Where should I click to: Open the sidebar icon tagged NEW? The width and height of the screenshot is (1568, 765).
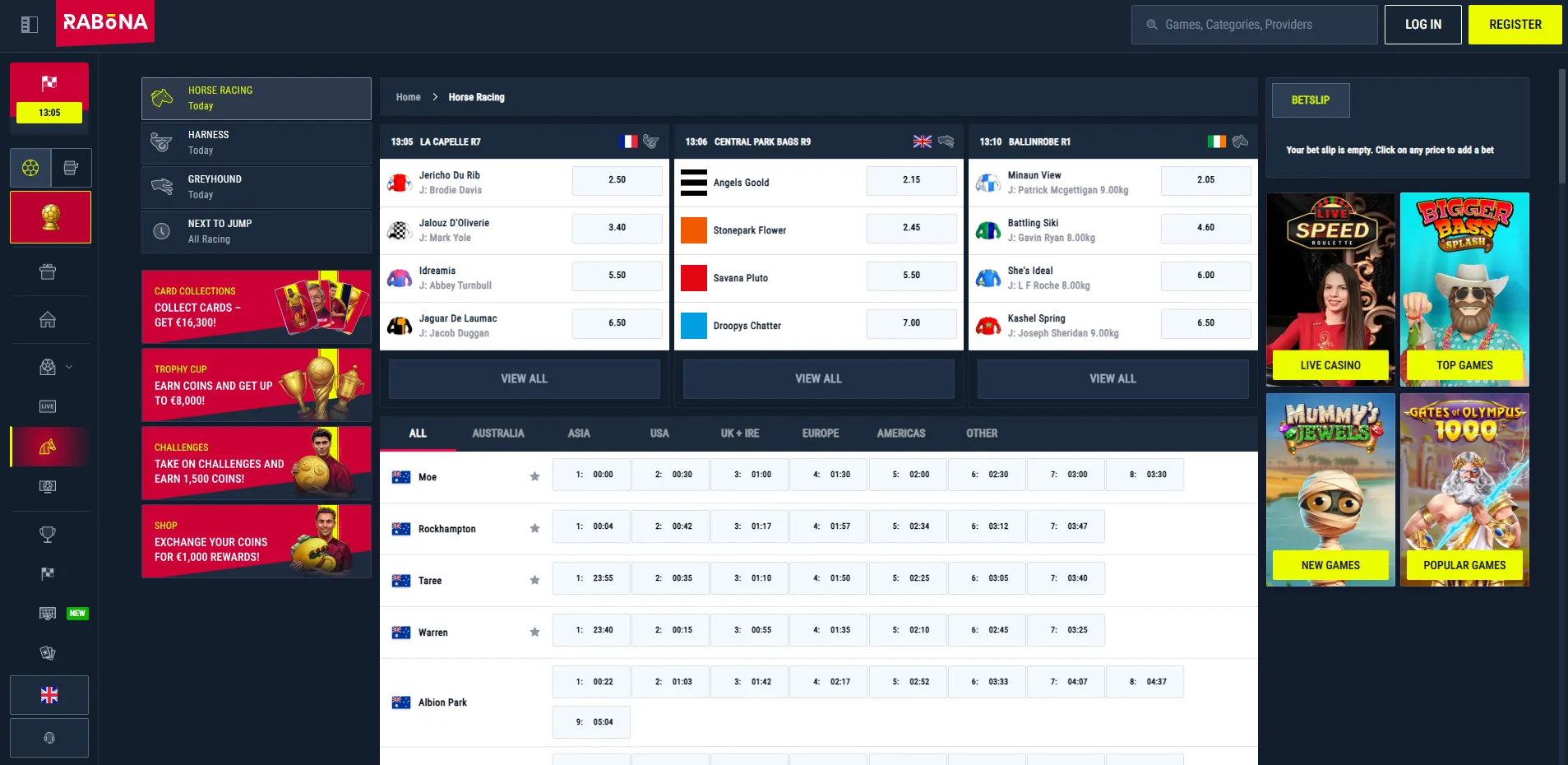[x=48, y=614]
